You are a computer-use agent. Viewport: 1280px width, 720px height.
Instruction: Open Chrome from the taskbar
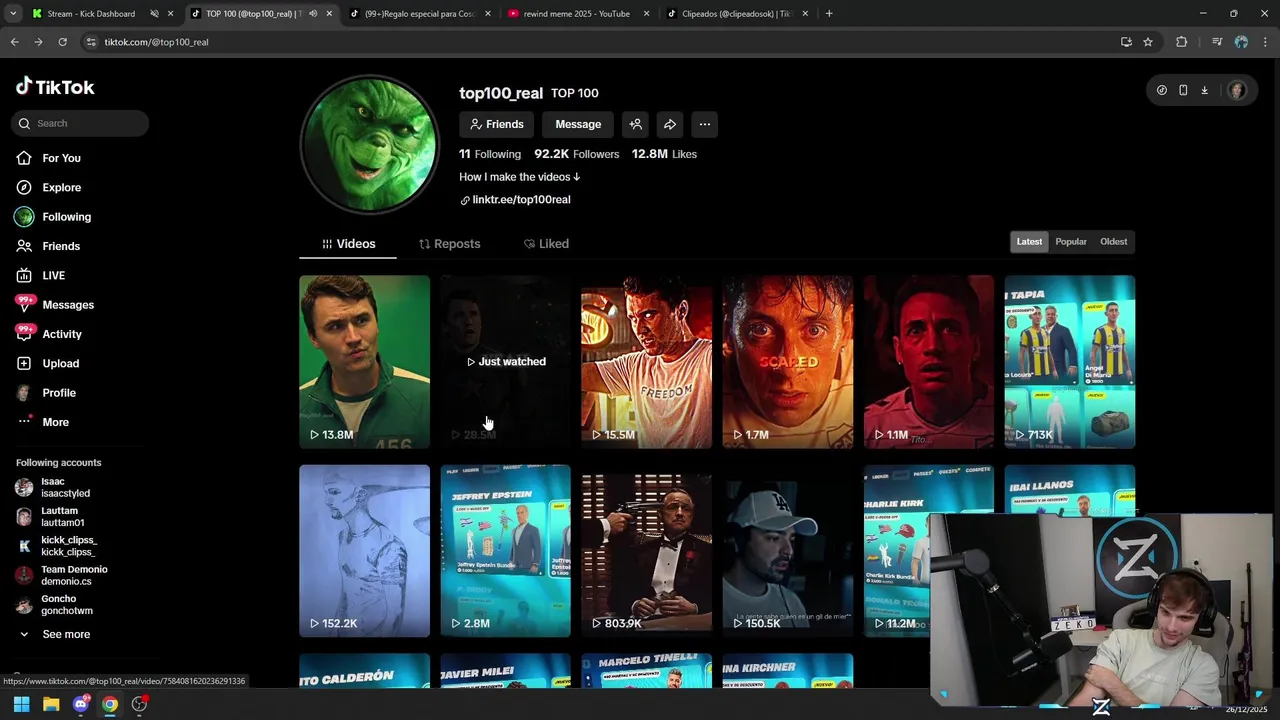point(110,704)
